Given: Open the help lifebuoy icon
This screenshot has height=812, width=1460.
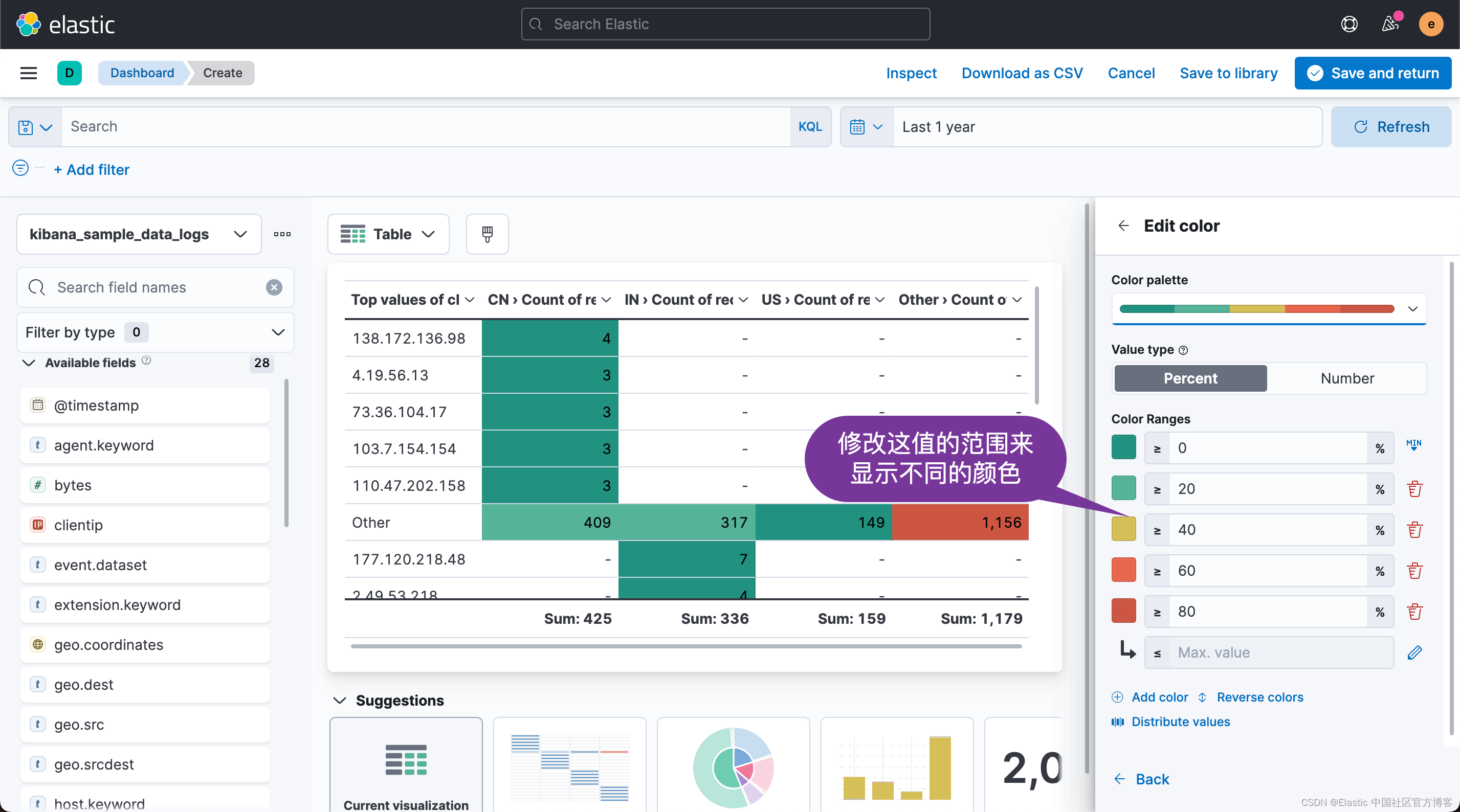Looking at the screenshot, I should point(1349,24).
